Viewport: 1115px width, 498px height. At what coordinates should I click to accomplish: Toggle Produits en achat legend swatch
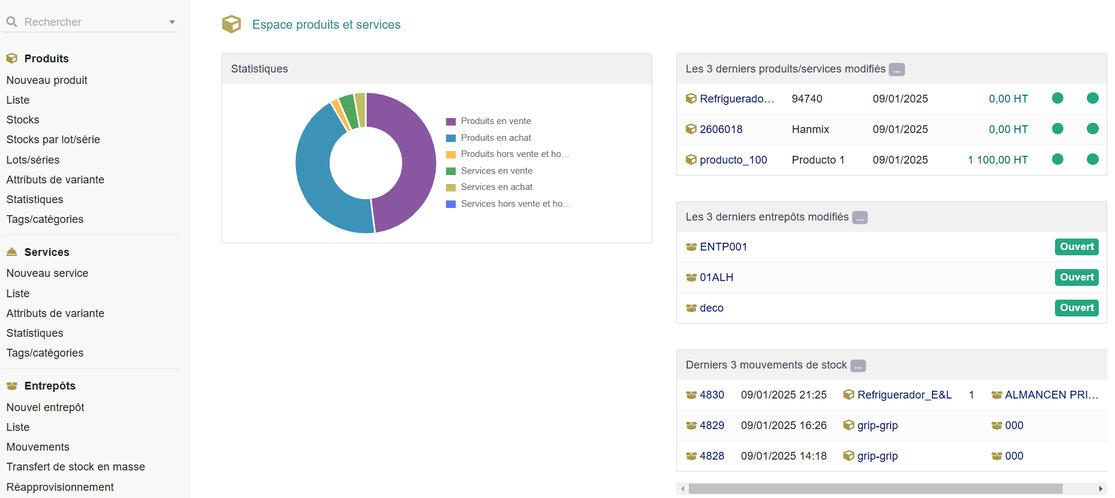(450, 138)
